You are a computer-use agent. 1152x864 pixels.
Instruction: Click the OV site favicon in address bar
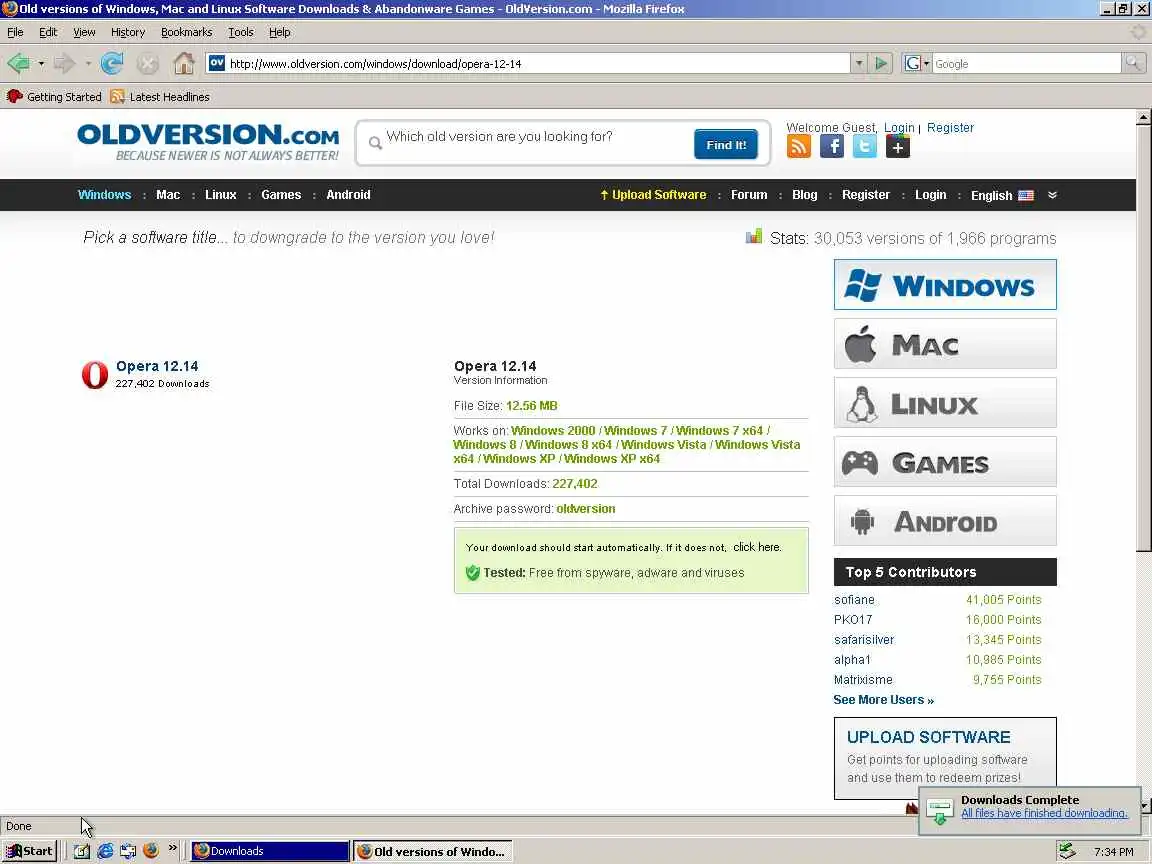click(217, 63)
